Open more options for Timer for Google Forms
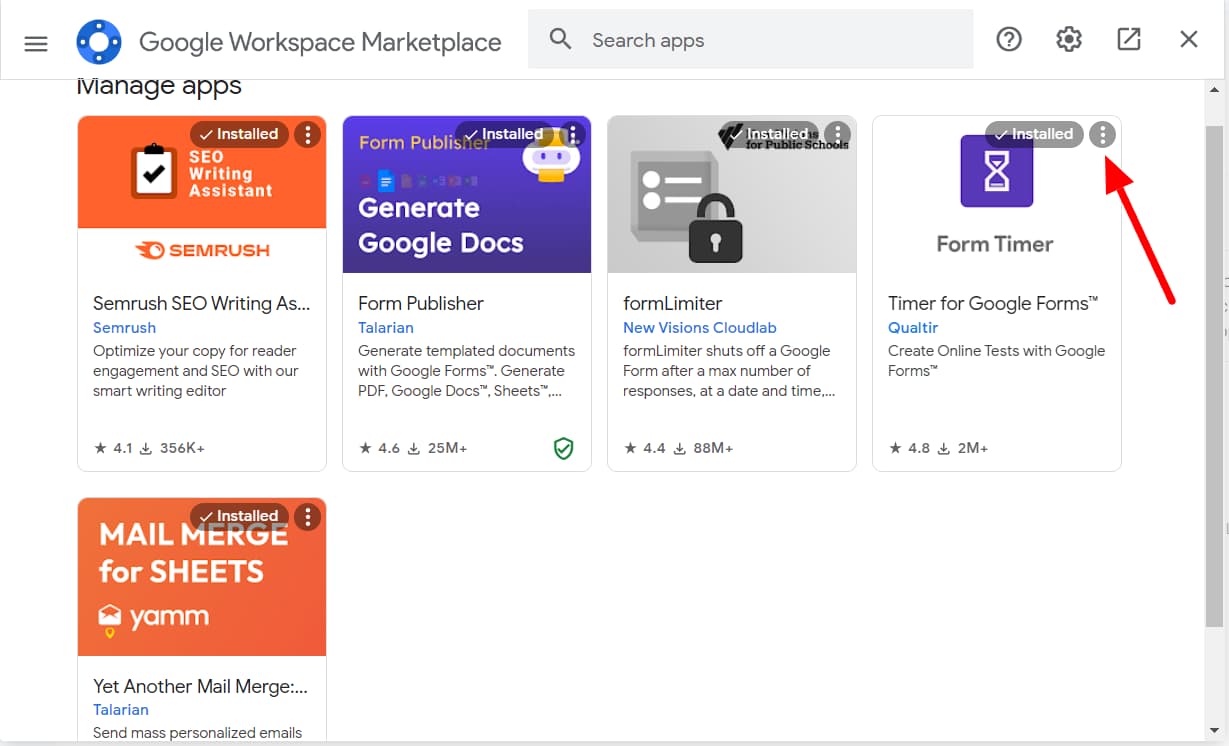This screenshot has width=1229, height=746. pyautogui.click(x=1102, y=134)
